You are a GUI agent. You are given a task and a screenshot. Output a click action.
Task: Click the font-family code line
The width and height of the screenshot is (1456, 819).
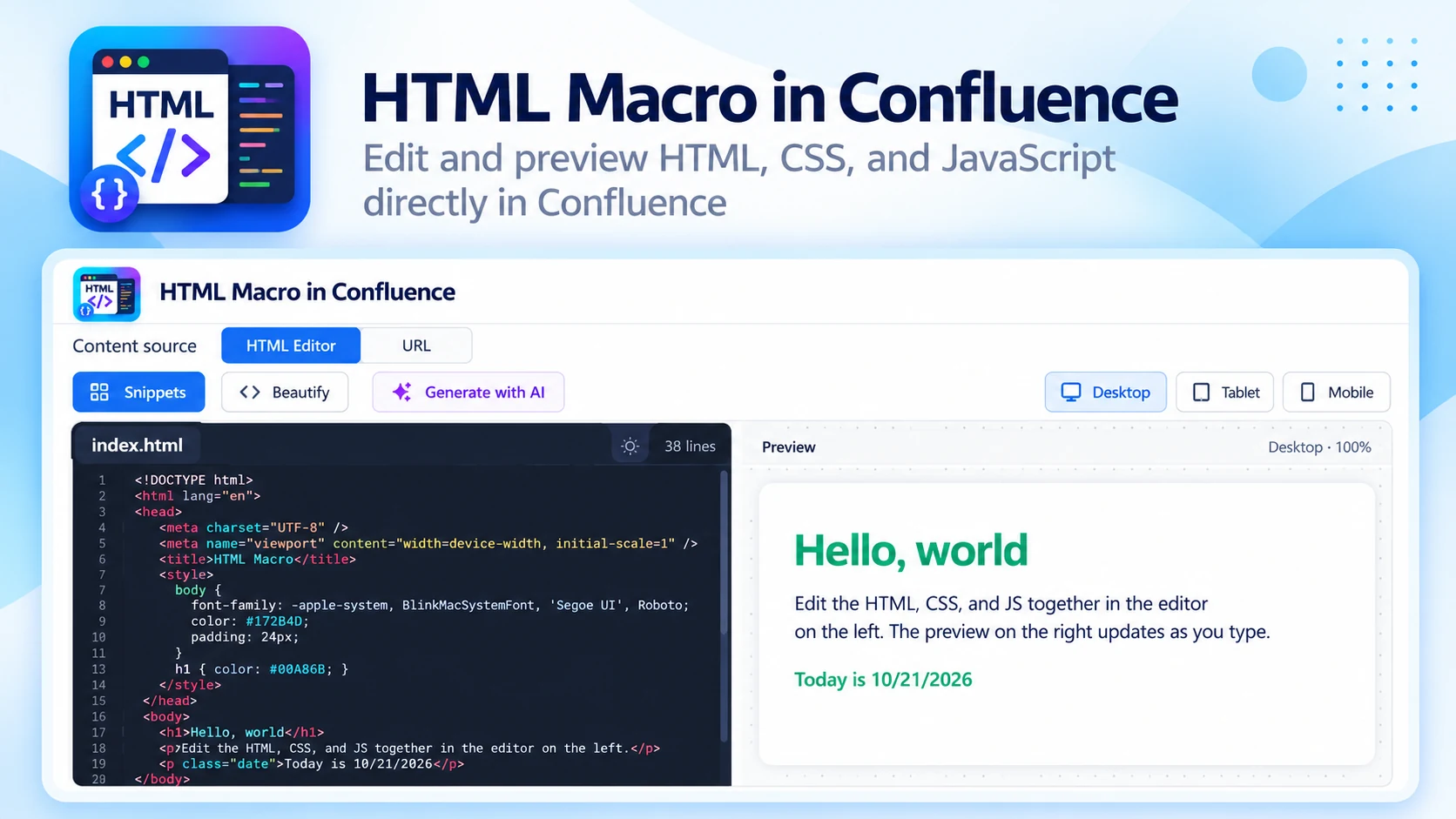click(440, 606)
